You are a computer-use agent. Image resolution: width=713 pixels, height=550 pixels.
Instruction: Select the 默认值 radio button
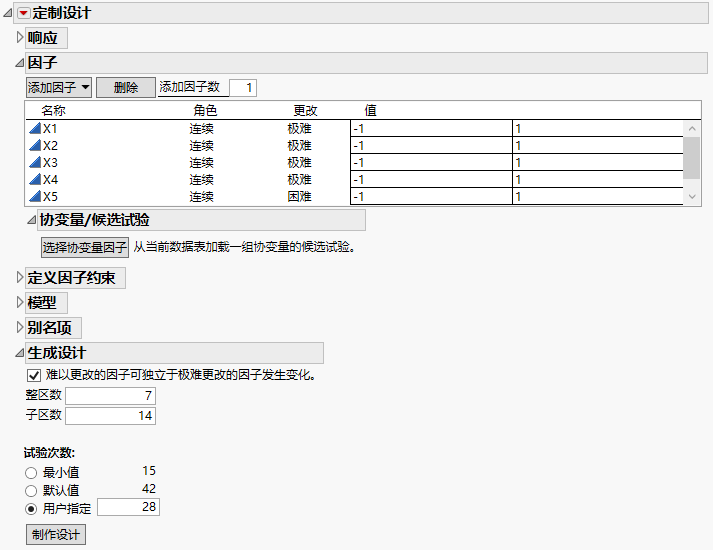31,491
